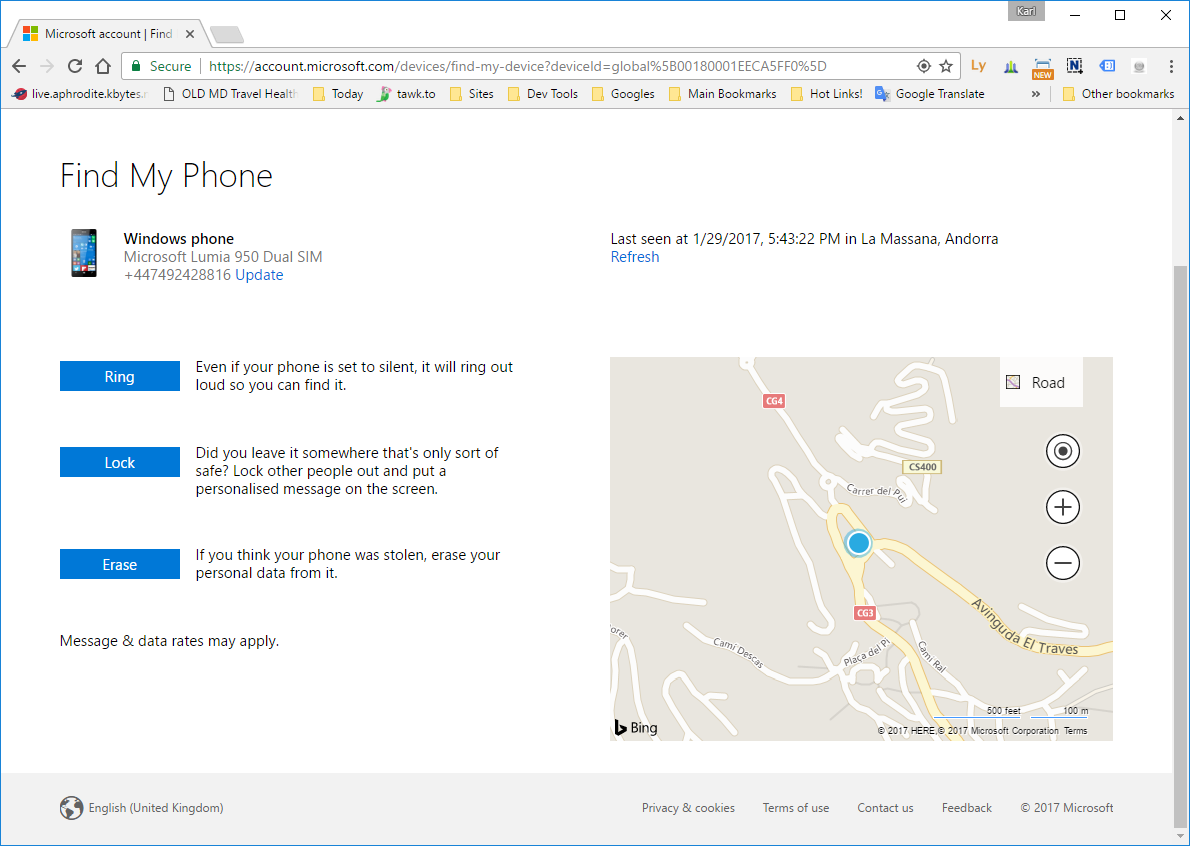Open Terms of use link
The image size is (1190, 846).
tap(796, 808)
